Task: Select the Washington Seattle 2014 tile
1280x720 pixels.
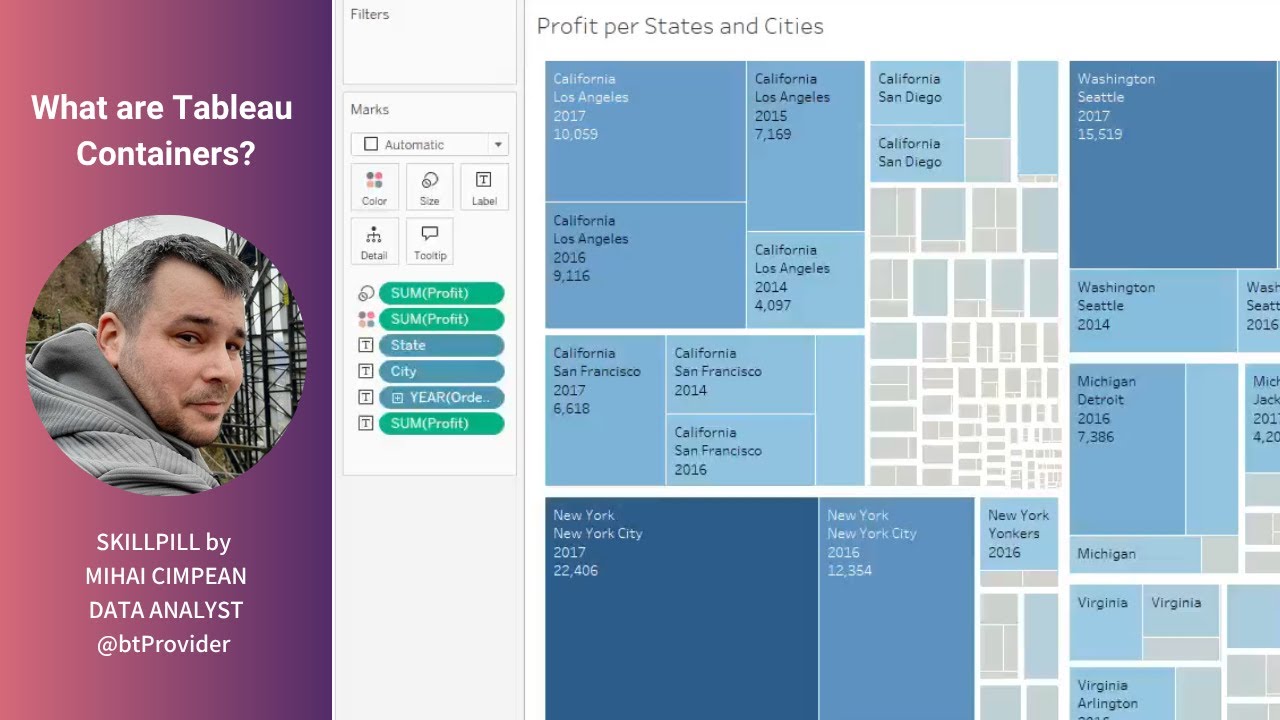Action: (x=1152, y=310)
